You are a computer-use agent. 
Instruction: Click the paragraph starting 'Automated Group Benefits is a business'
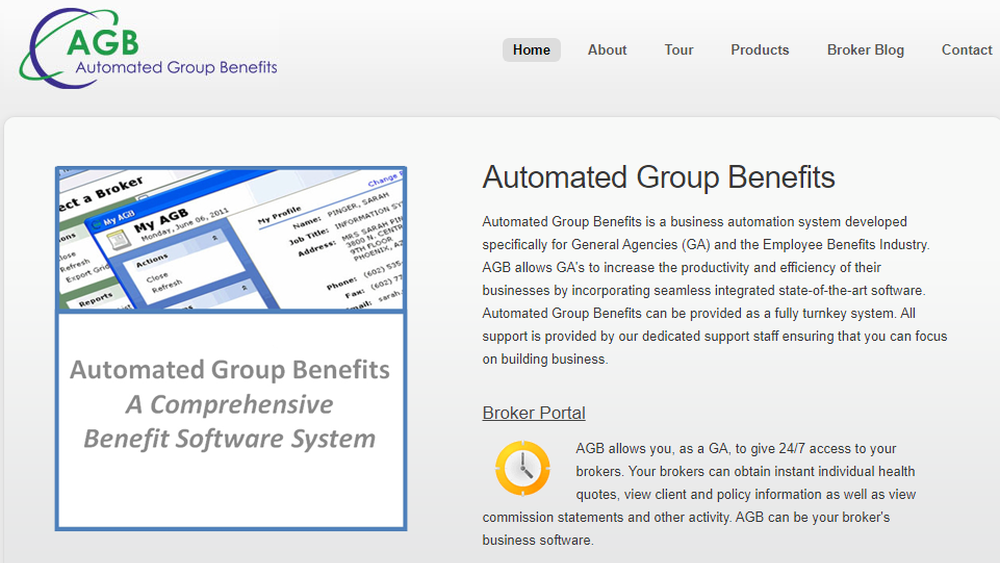715,290
